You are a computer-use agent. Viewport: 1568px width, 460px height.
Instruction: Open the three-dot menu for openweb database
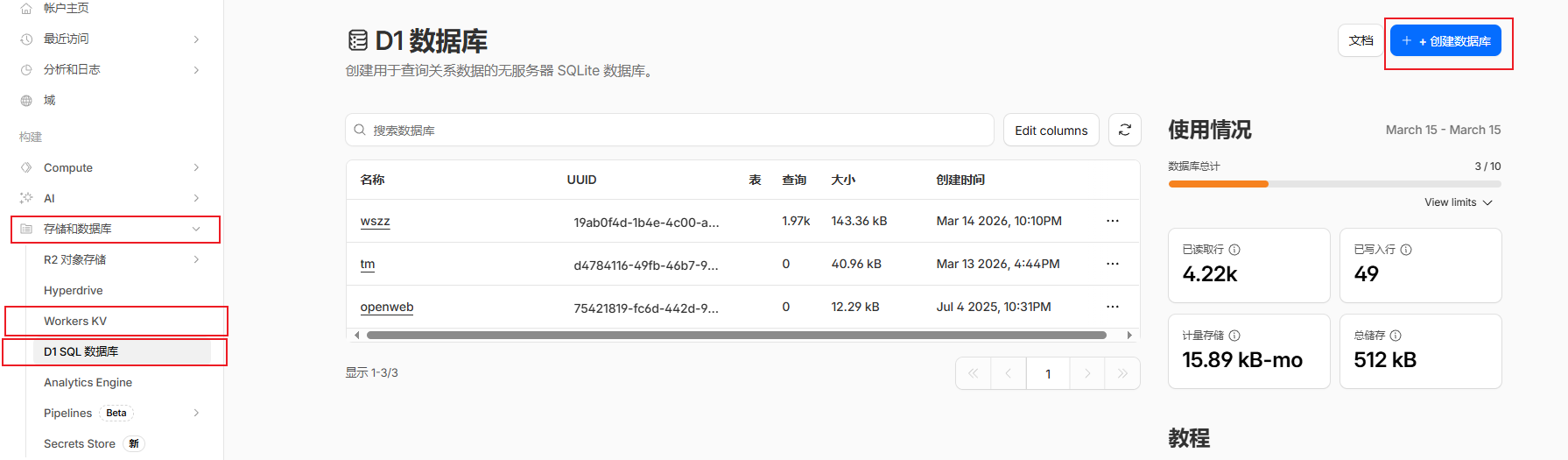pyautogui.click(x=1113, y=307)
